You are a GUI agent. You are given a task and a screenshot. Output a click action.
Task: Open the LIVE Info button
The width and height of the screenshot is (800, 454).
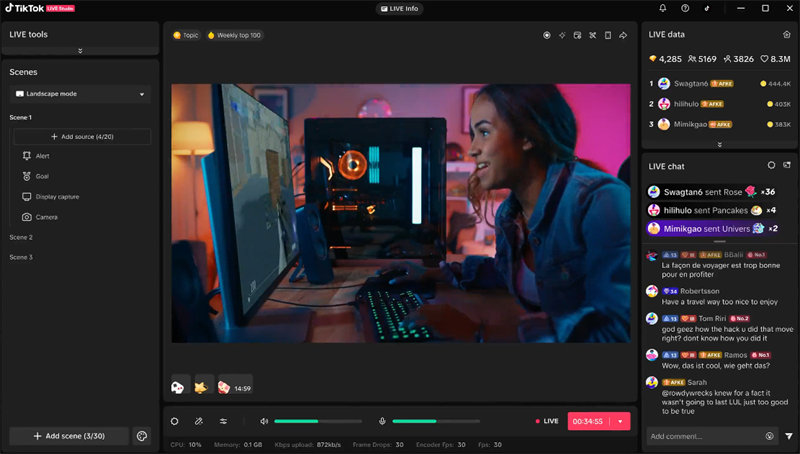point(399,9)
